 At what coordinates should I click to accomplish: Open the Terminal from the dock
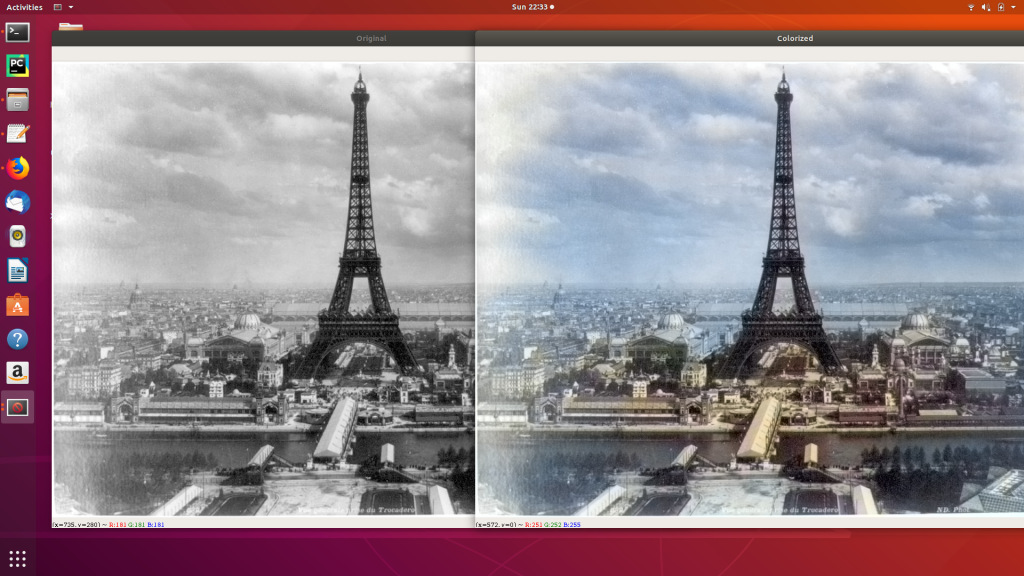(x=17, y=32)
